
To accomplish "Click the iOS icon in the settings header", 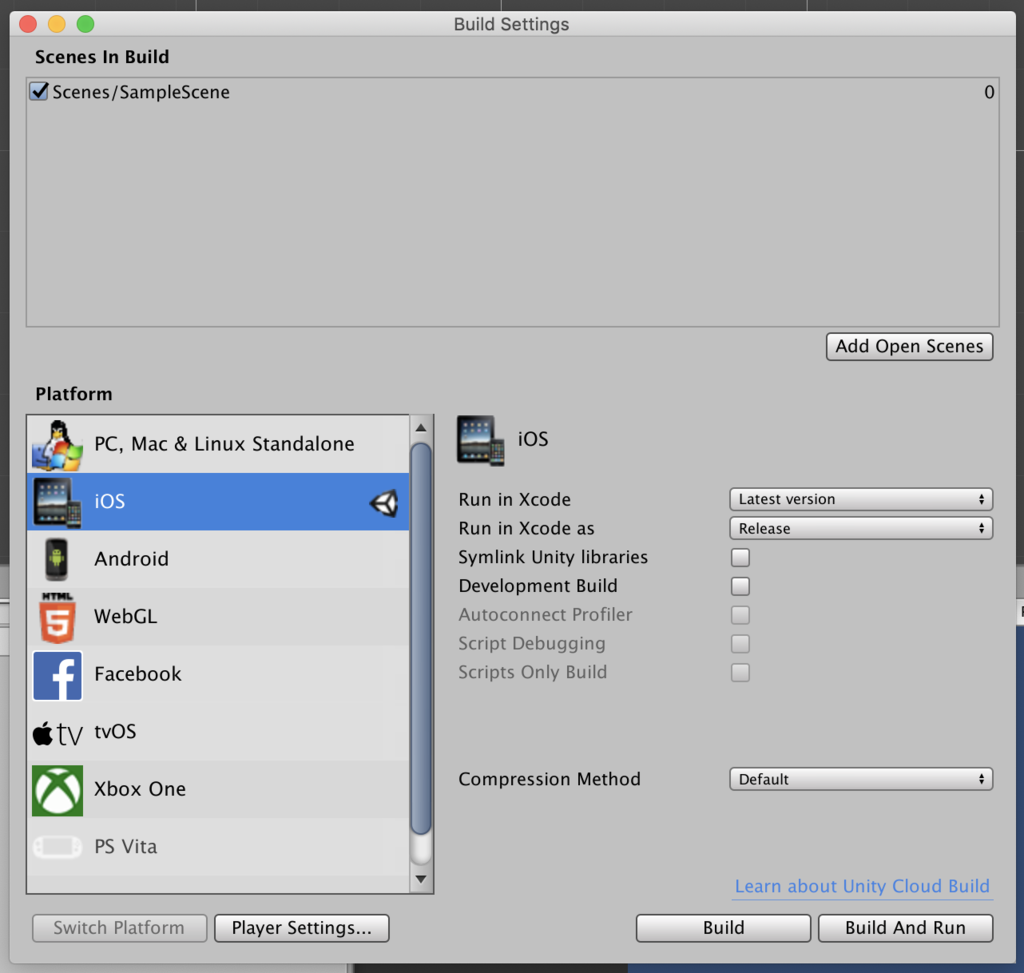I will pyautogui.click(x=481, y=440).
